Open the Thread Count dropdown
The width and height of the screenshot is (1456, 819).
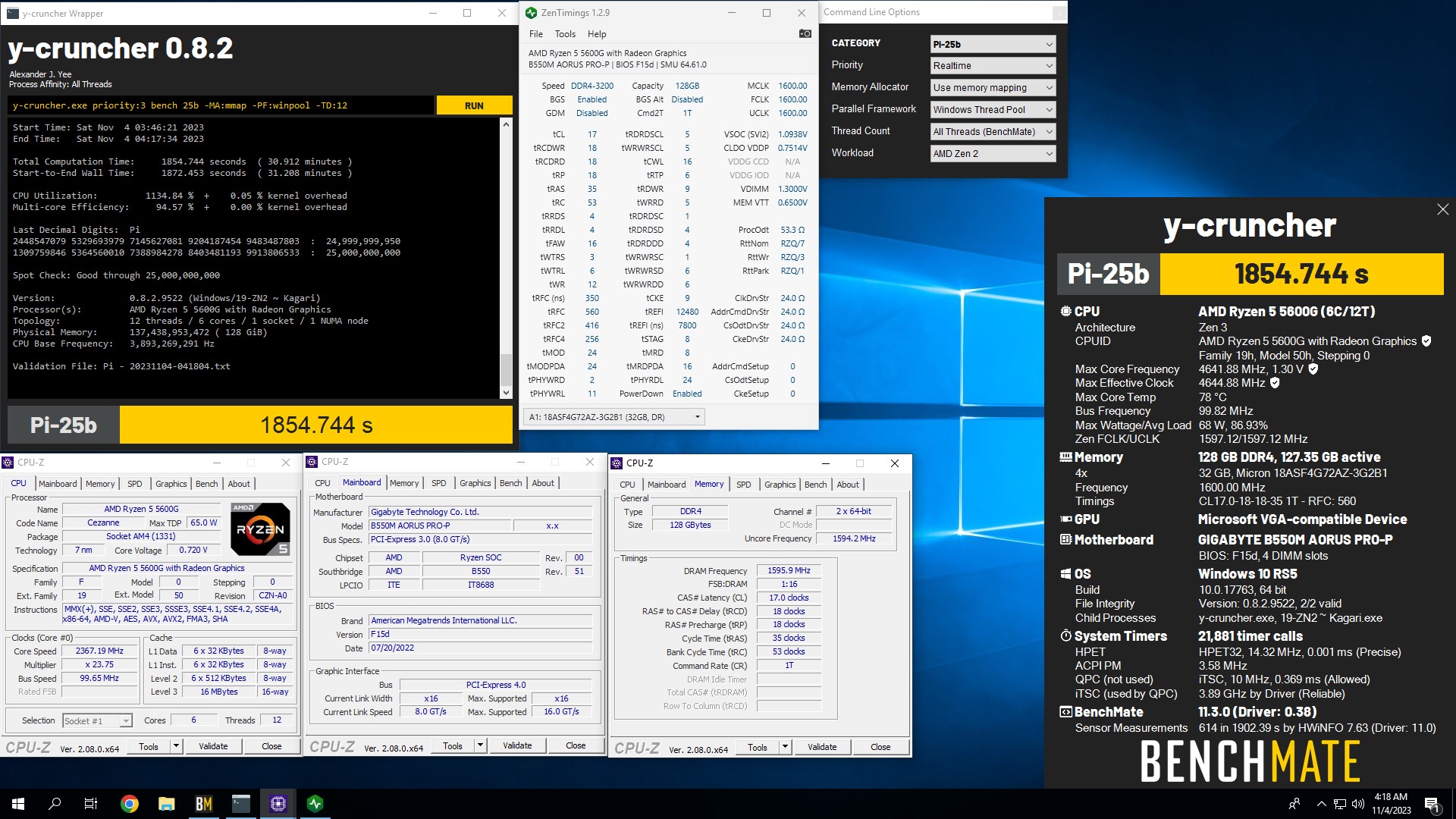pyautogui.click(x=993, y=132)
